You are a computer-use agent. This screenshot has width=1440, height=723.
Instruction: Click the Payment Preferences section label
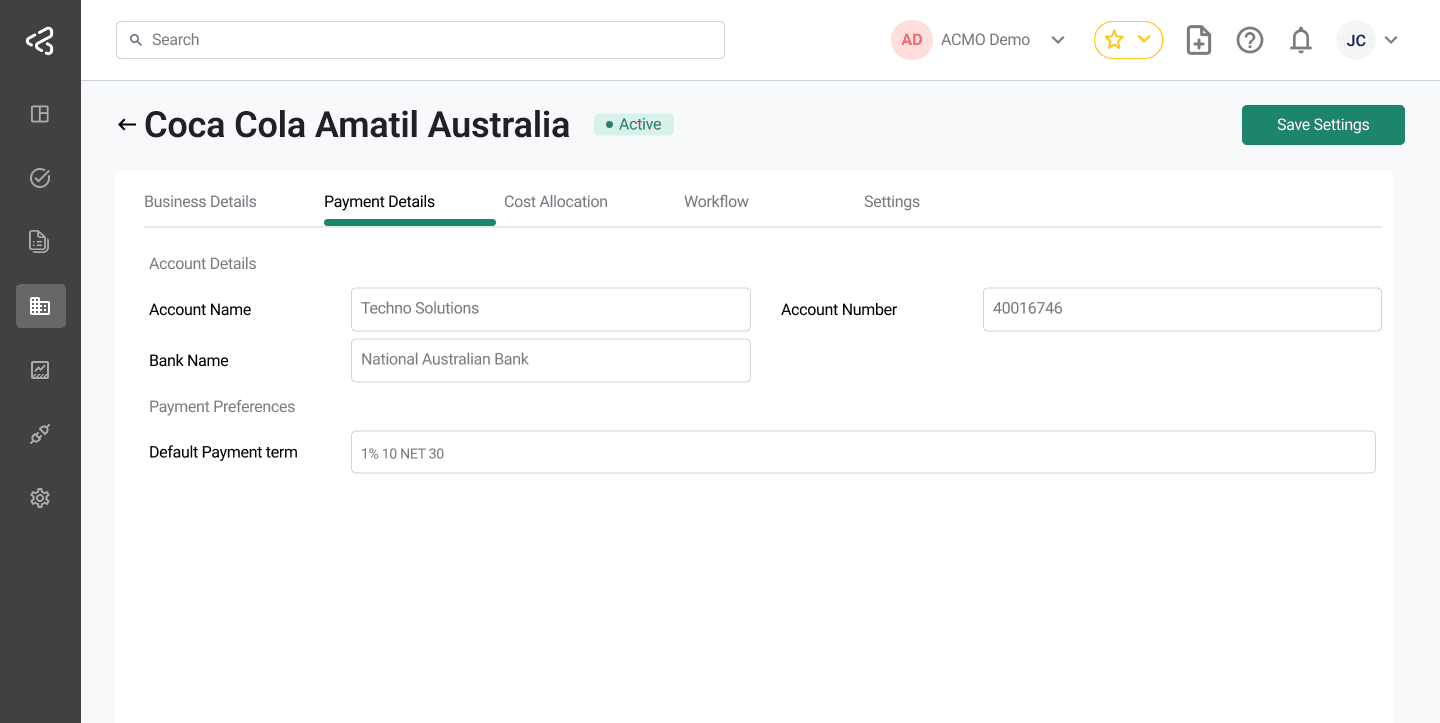click(222, 407)
